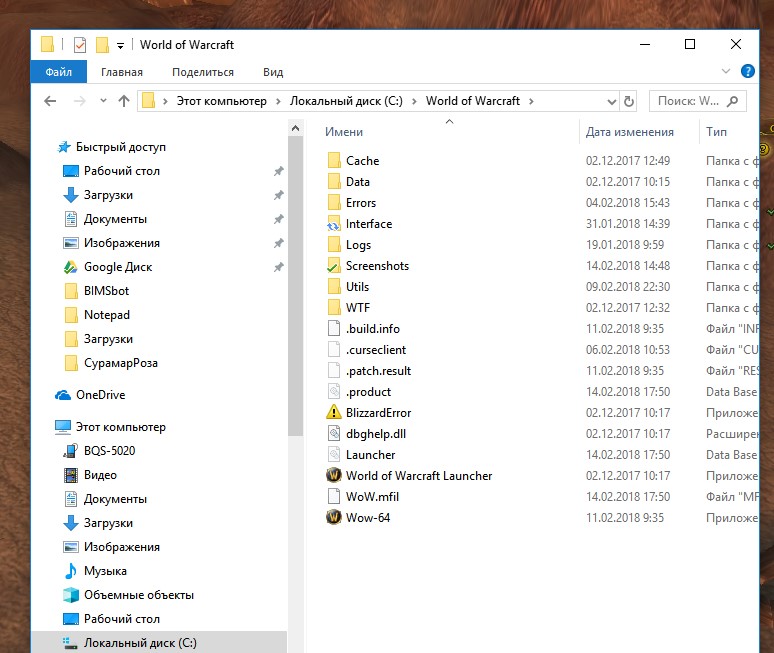This screenshot has width=774, height=653.
Task: Switch to the Вид ribbon tab
Action: click(x=273, y=72)
